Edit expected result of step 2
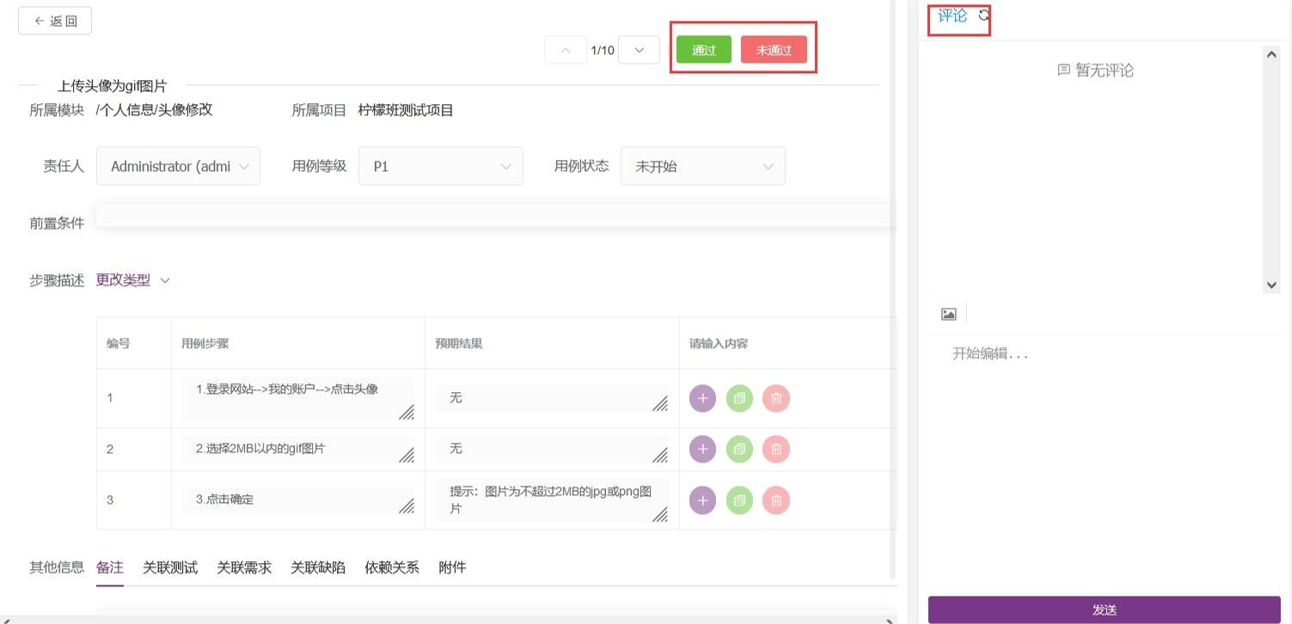The image size is (1292, 624). [x=552, y=449]
